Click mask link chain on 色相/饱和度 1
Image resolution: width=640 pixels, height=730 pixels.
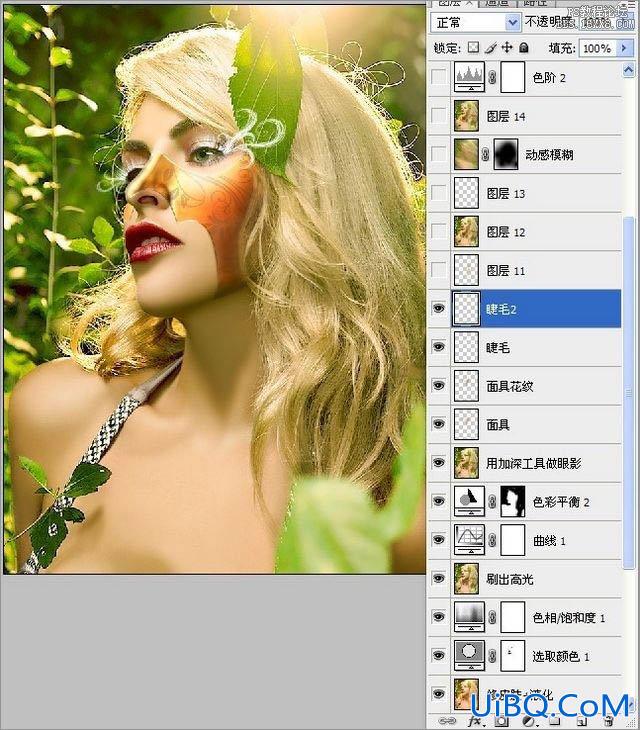tap(492, 617)
